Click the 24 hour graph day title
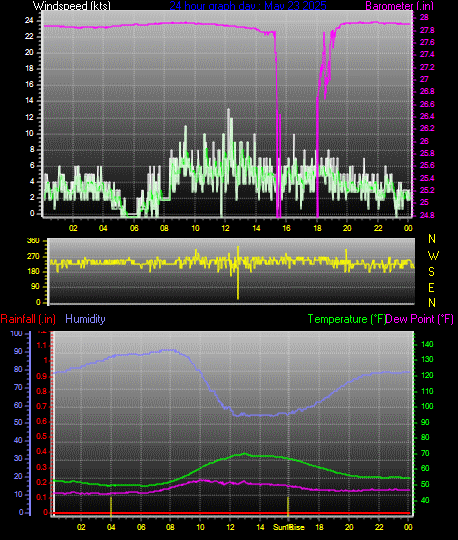Screen dimensions: 458x540 click(248, 6)
